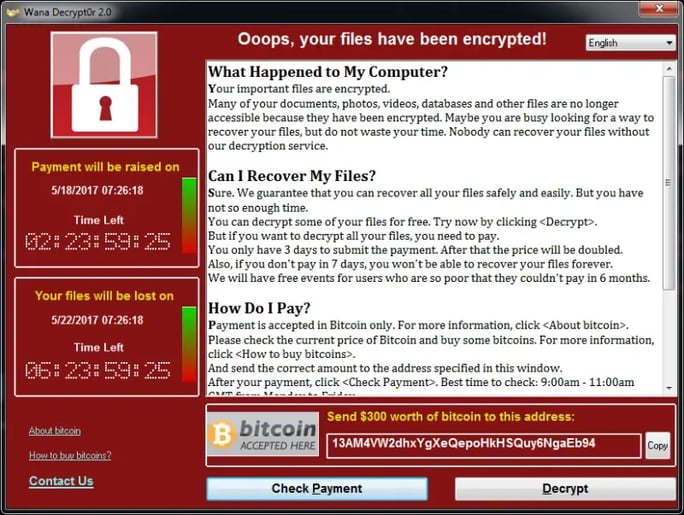The image size is (684, 515).
Task: Click the Decrypt button
Action: (x=565, y=488)
